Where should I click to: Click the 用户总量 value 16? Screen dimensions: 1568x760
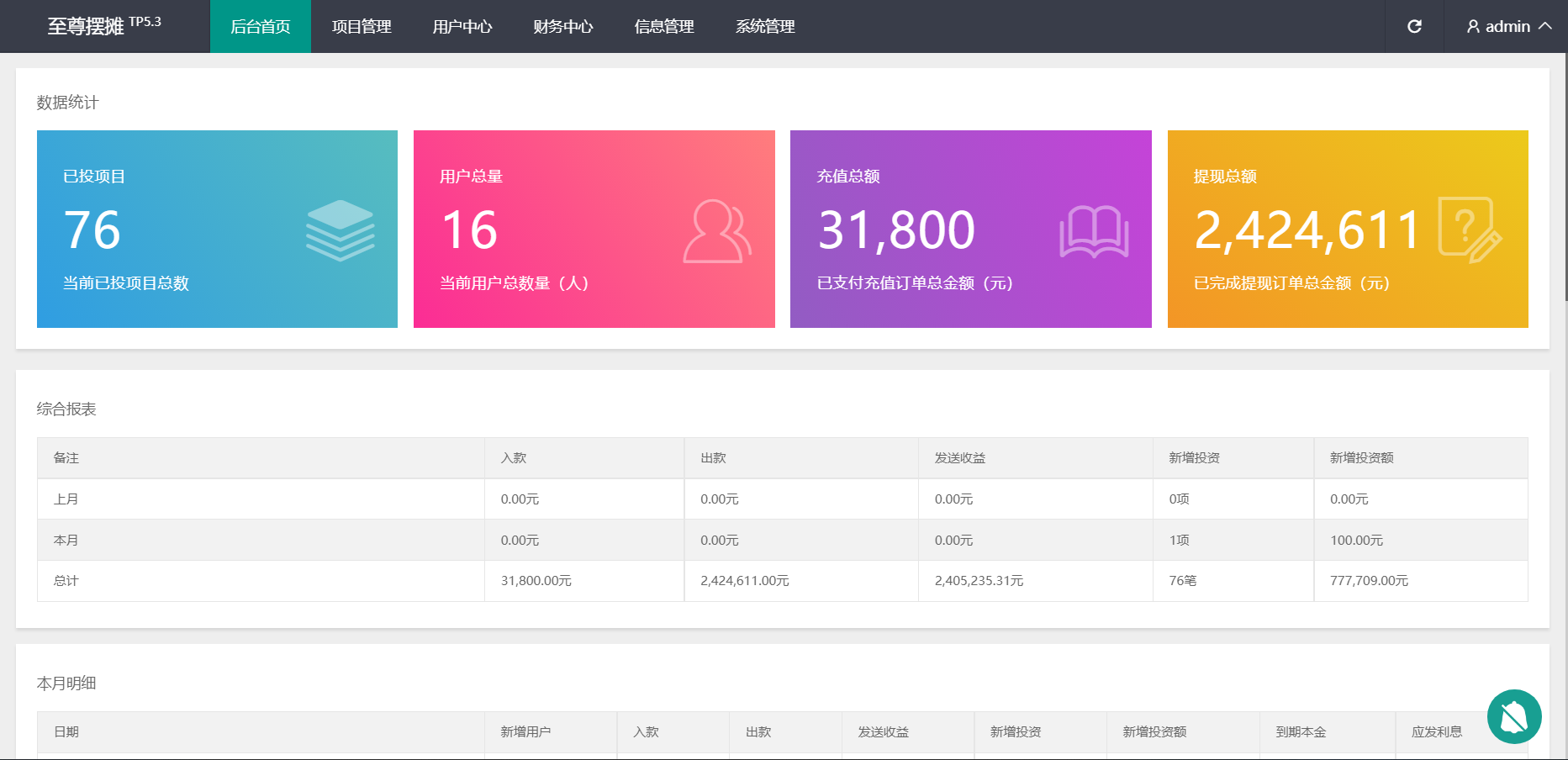[469, 230]
